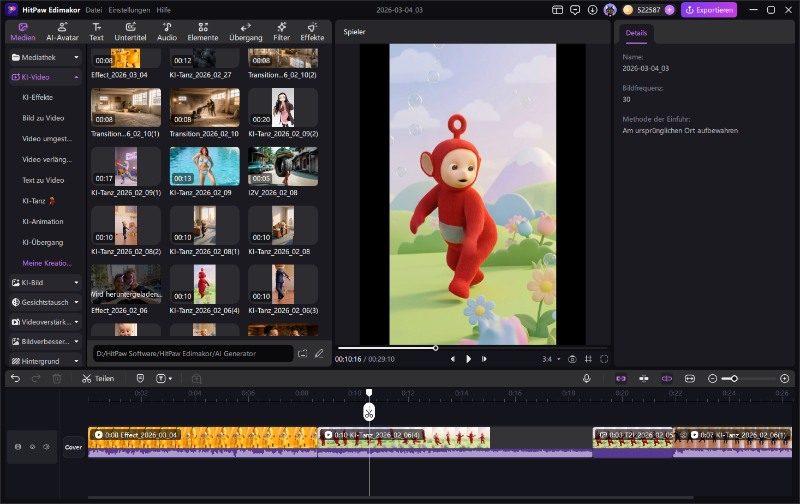
Task: Take a snapshot of the preview
Action: 572,359
